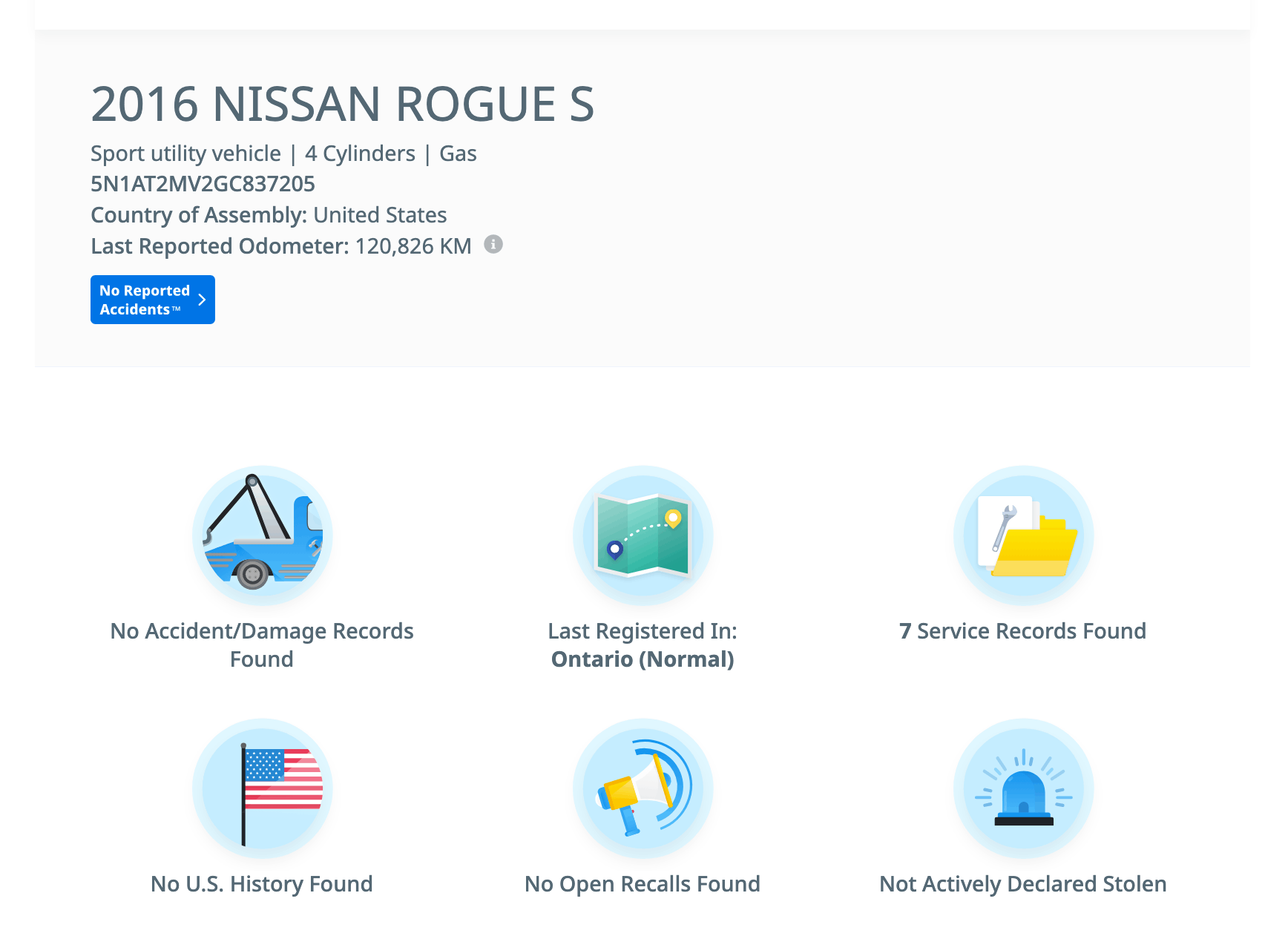The image size is (1288, 936).
Task: Select Last Registered In Ontario label
Action: [x=643, y=645]
